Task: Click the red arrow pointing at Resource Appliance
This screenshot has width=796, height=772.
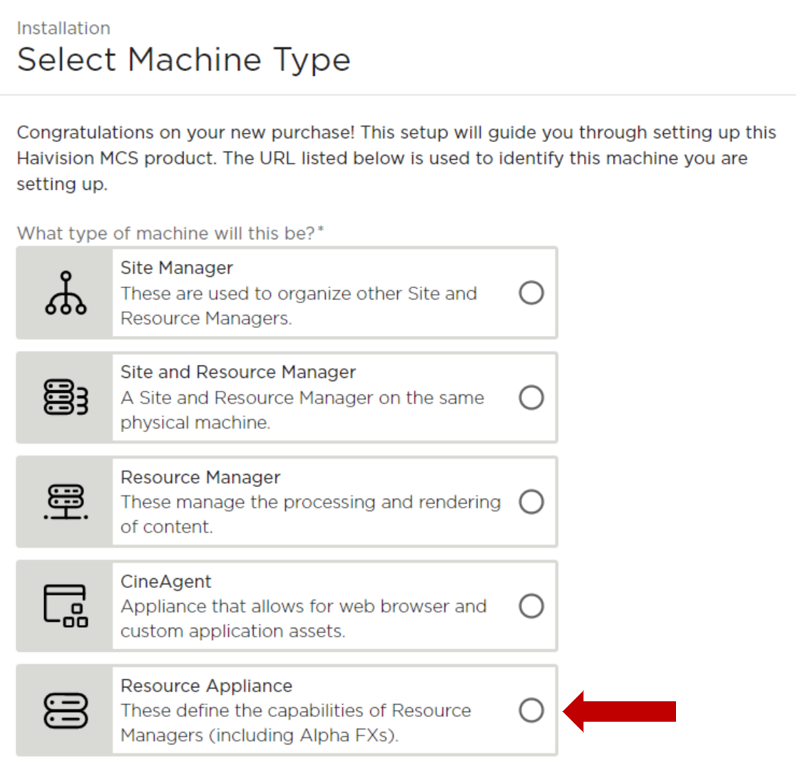Action: click(x=621, y=711)
